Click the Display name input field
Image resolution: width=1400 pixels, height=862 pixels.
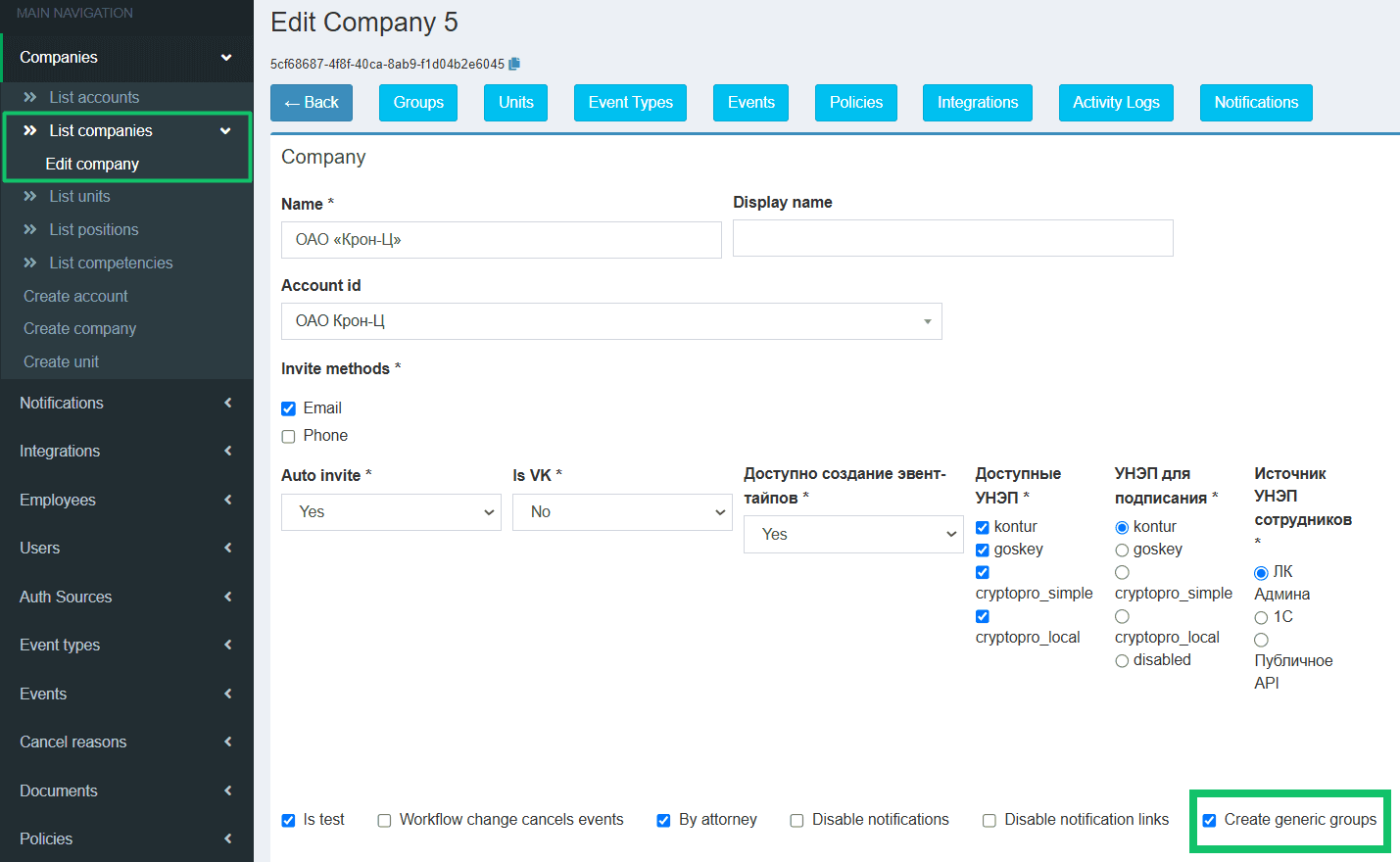coord(953,238)
